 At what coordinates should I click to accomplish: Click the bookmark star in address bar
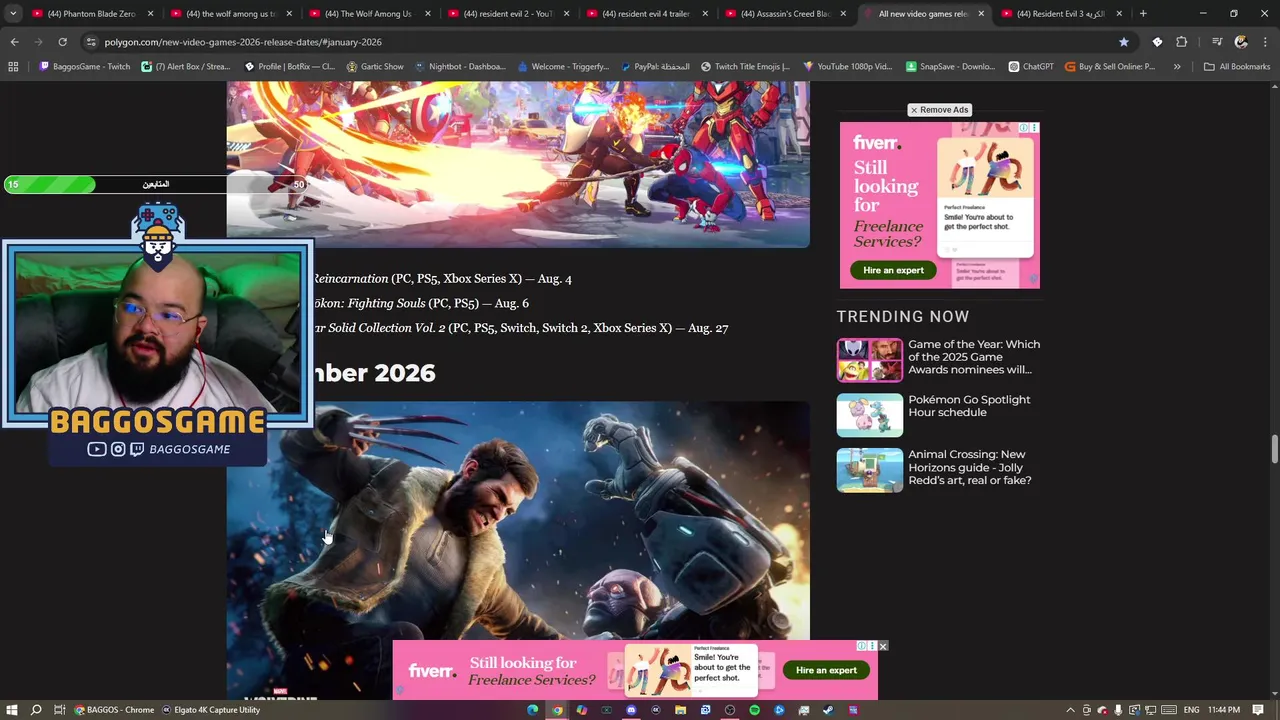click(x=1124, y=42)
